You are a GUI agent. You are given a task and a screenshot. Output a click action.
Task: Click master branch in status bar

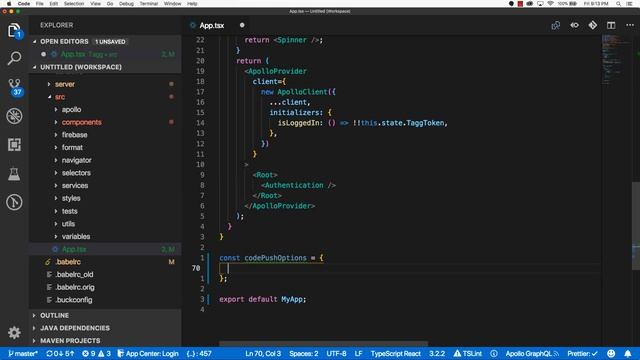[23, 353]
